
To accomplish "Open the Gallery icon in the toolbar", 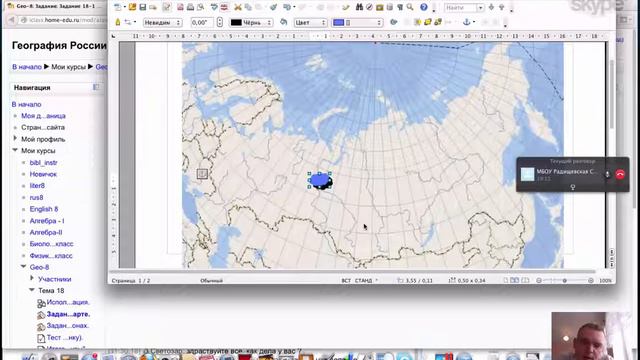I will point(380,7).
